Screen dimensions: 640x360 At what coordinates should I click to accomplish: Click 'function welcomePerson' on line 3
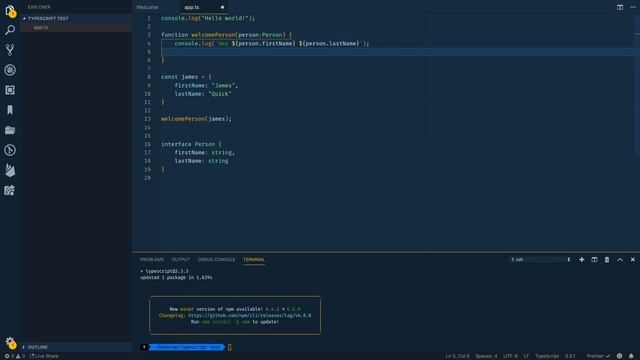coord(198,35)
